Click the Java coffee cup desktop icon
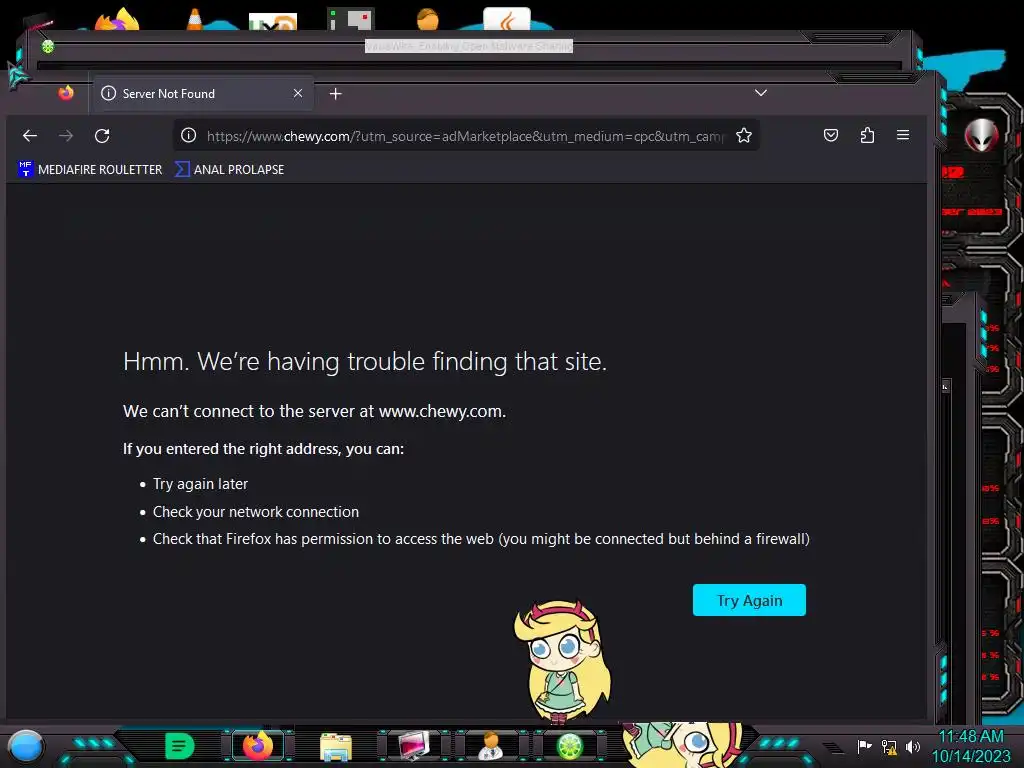Viewport: 1024px width, 768px height. [x=507, y=20]
